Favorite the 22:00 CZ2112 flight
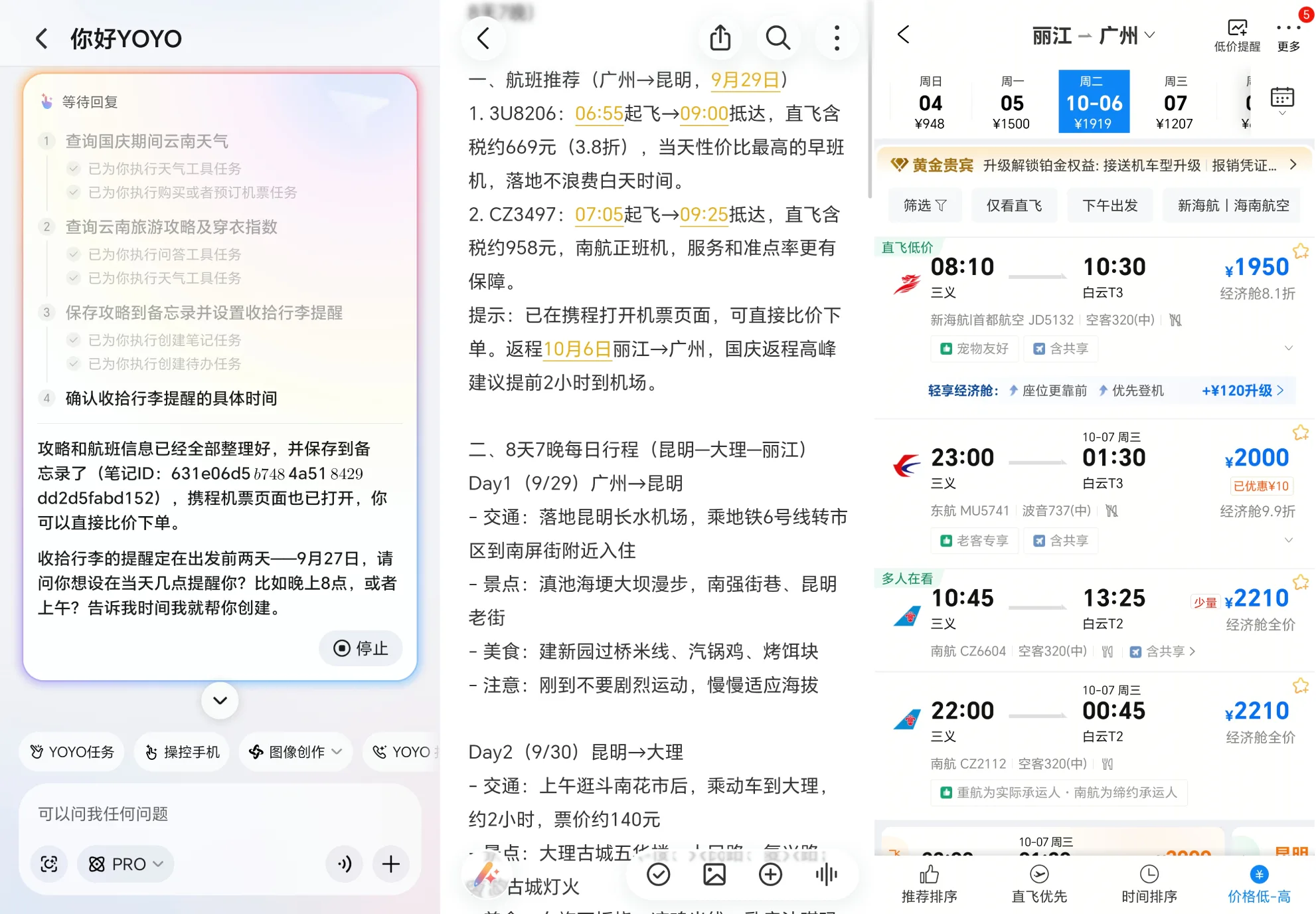The image size is (1316, 914). [x=1300, y=685]
